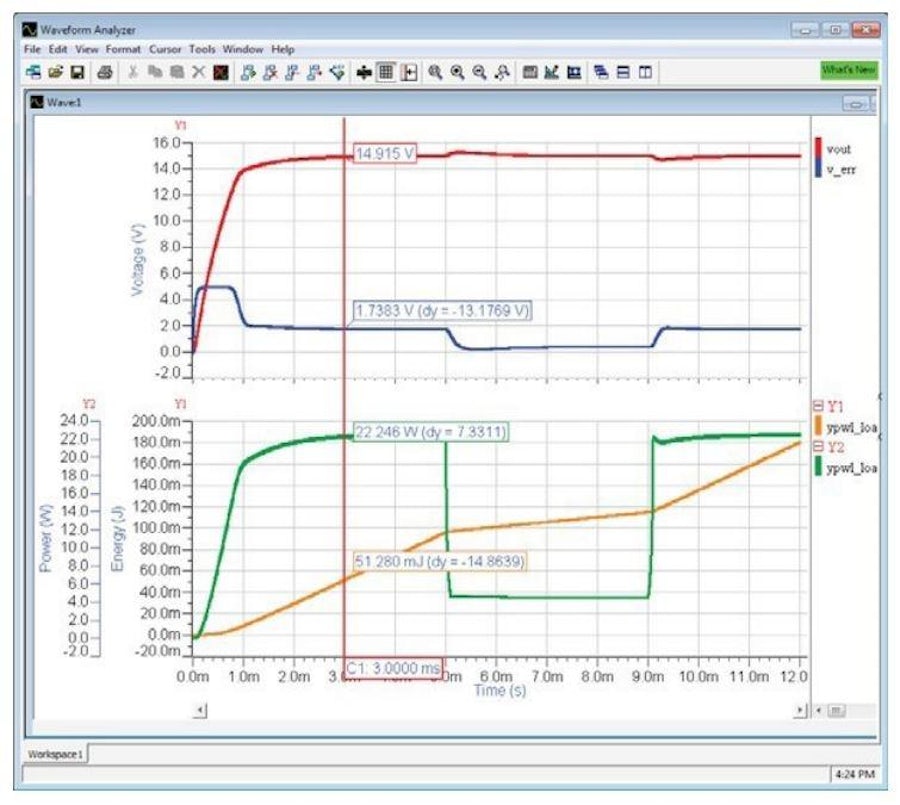Toggle the grid display icon
Screen dimensions: 900x805
point(385,70)
